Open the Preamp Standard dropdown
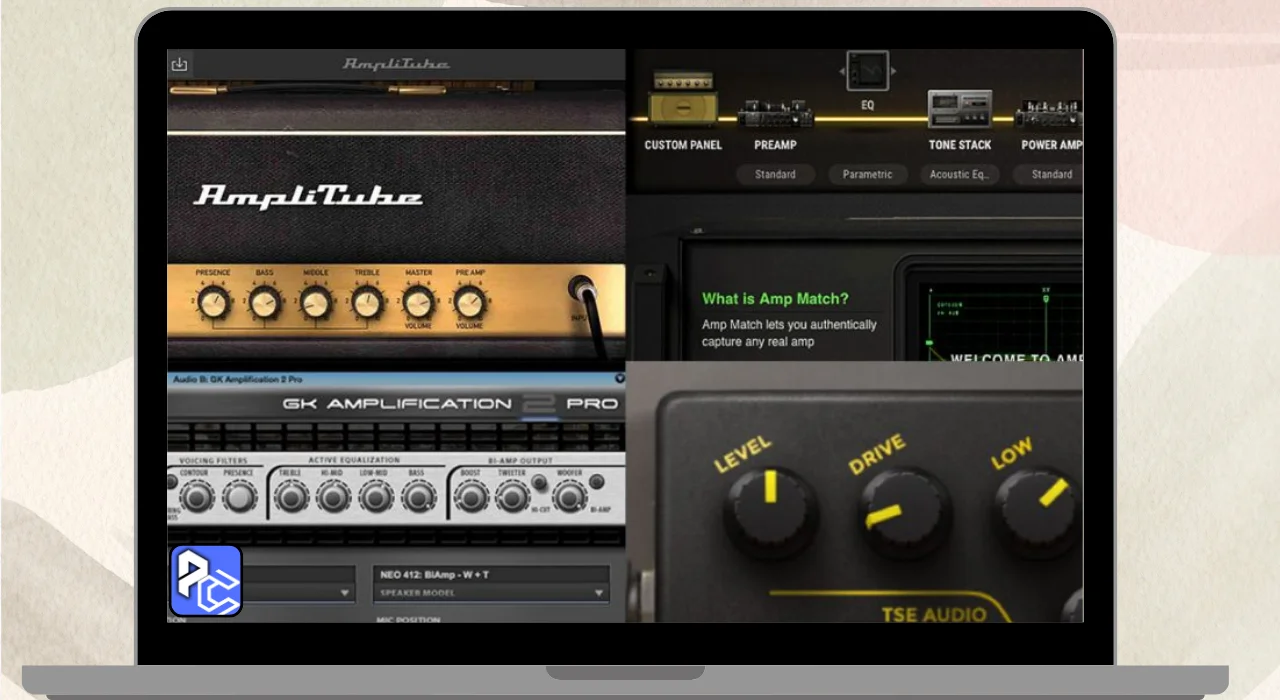 coord(775,174)
